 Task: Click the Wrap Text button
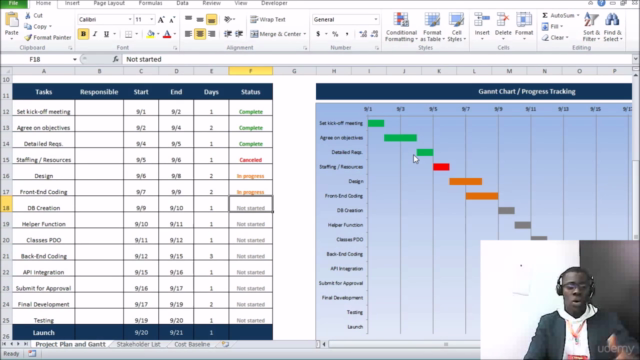pos(268,20)
